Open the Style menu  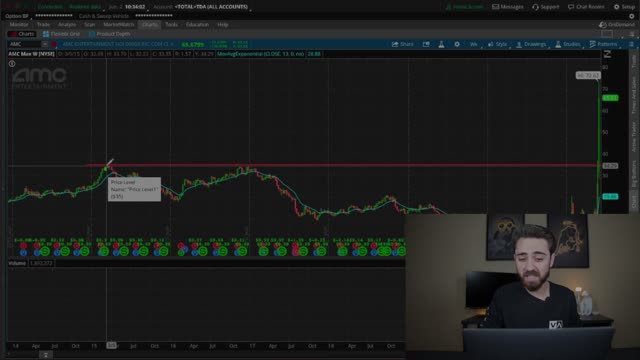pyautogui.click(x=498, y=44)
